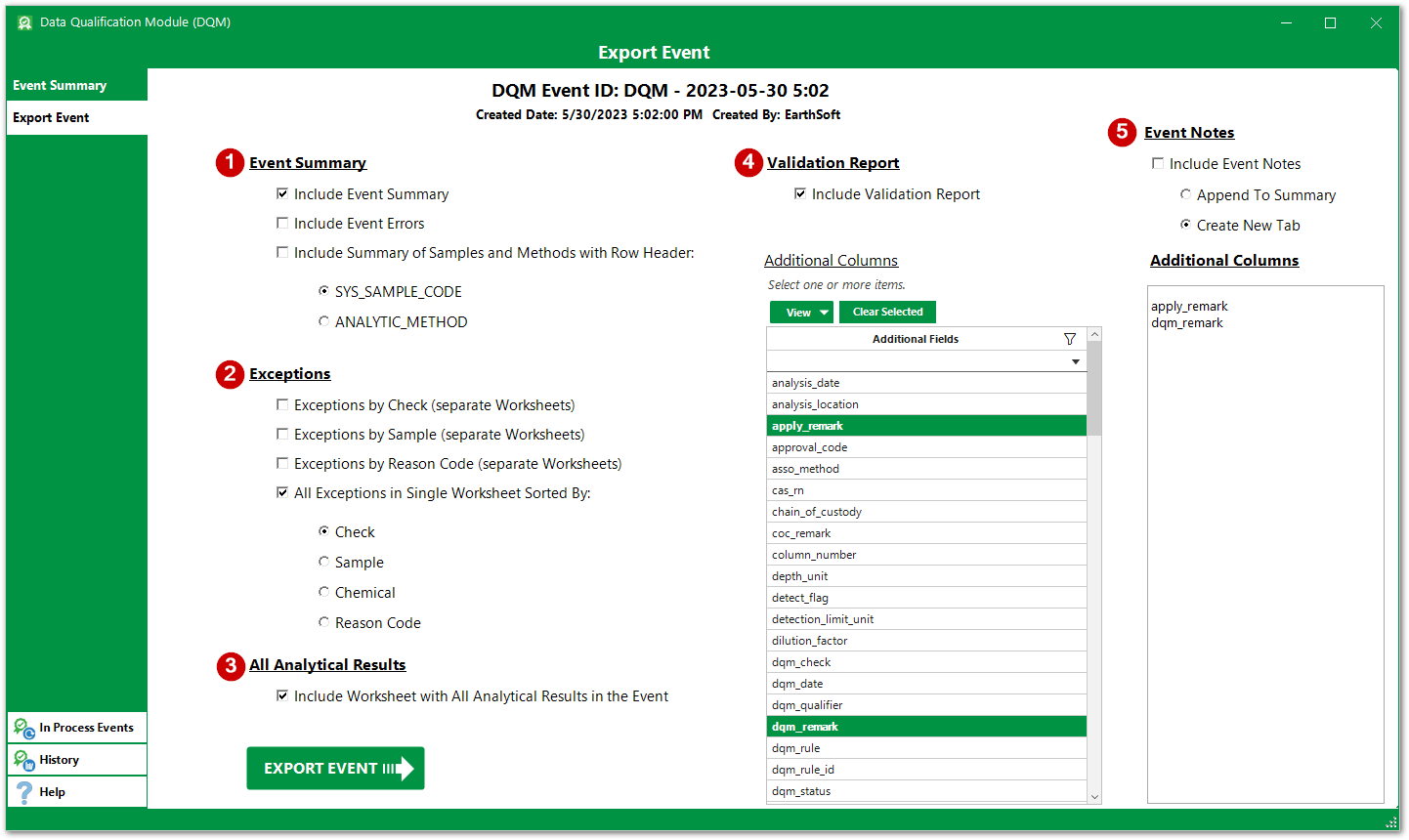This screenshot has height=840, width=1409.
Task: Click the Clear Selected button
Action: [x=887, y=312]
